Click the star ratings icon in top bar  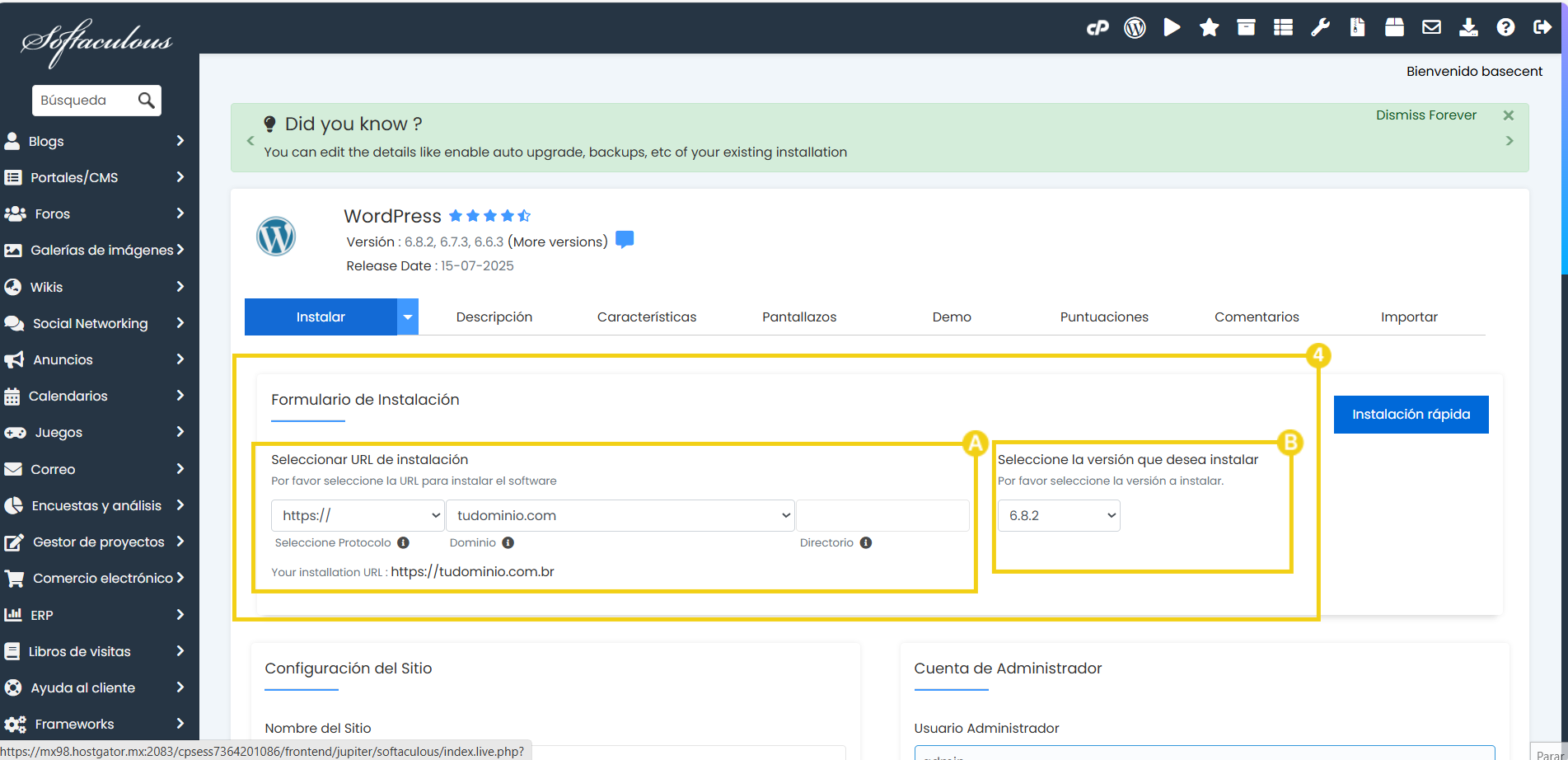point(1209,27)
